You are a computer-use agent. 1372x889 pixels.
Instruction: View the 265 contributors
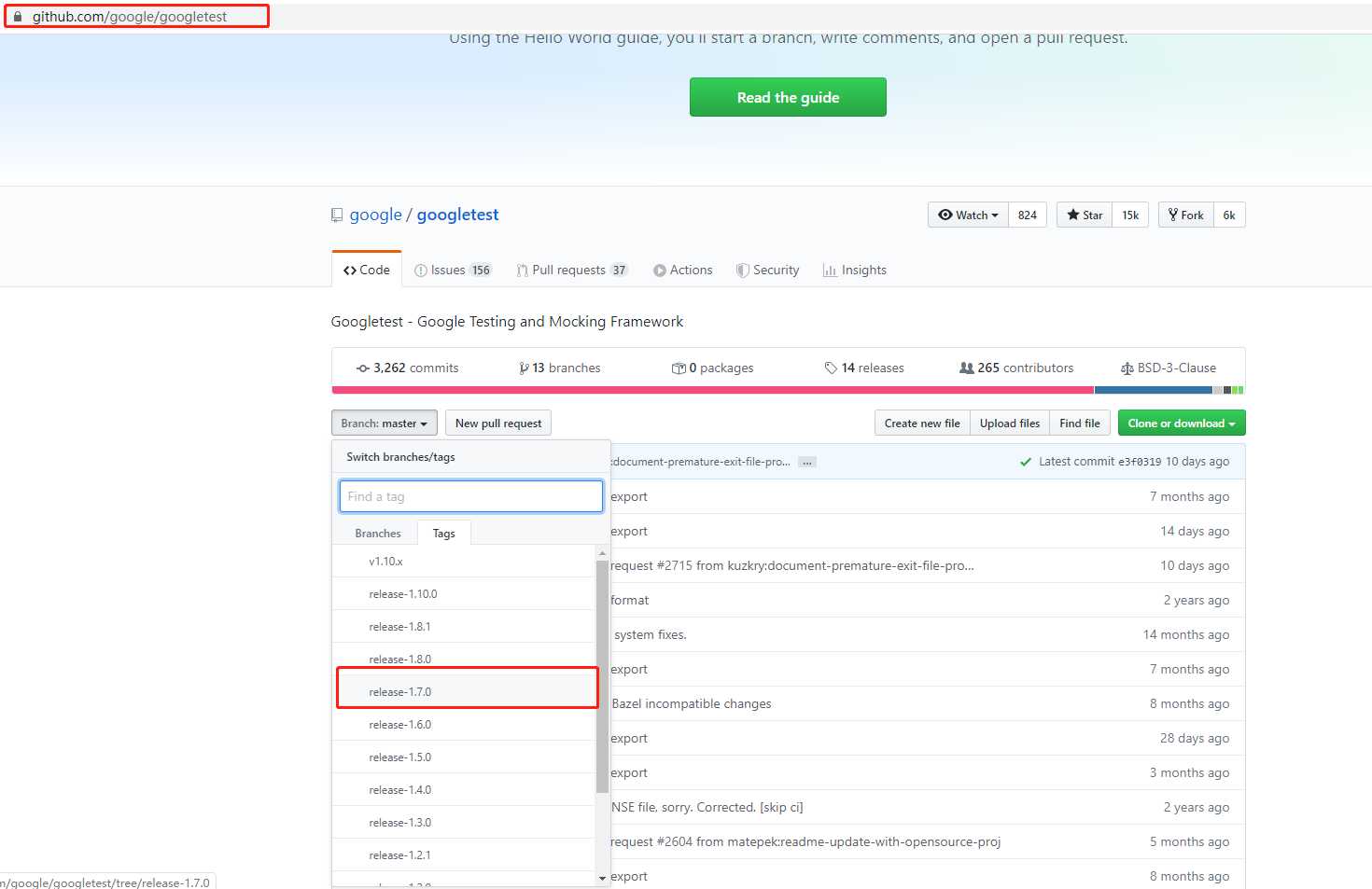pos(1016,368)
